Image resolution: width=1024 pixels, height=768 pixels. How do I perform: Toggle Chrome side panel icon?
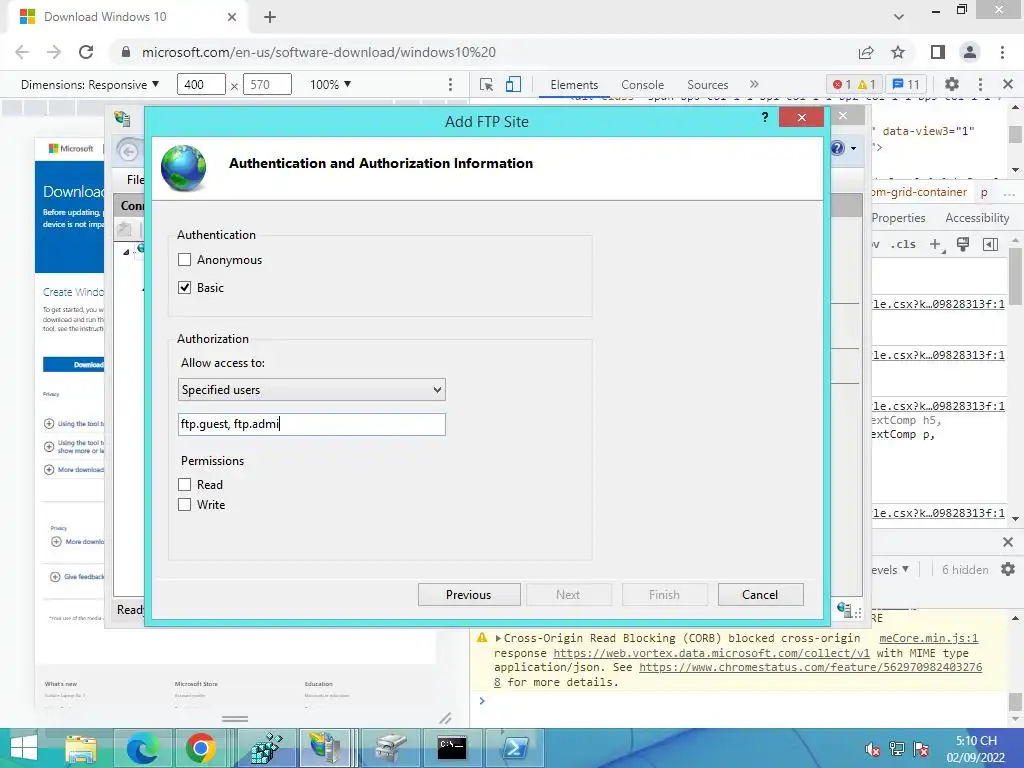point(938,52)
